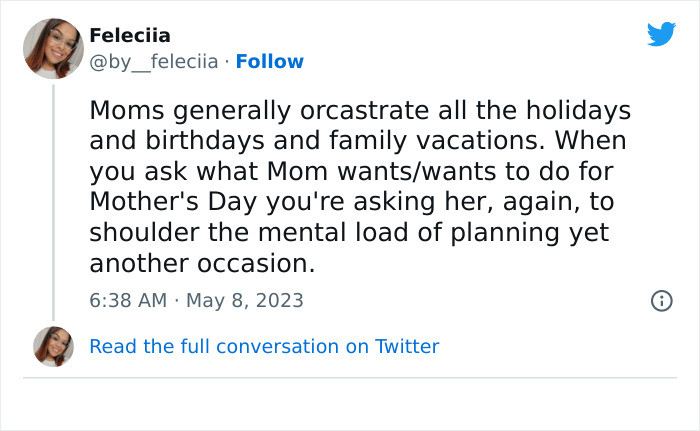
Task: Open the tweet info icon
Action: point(661,300)
